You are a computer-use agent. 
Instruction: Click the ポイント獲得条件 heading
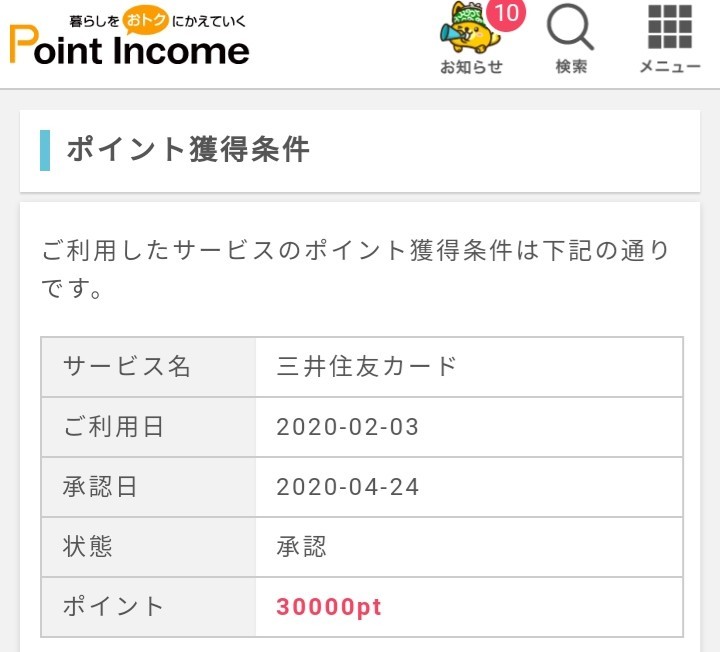(188, 150)
